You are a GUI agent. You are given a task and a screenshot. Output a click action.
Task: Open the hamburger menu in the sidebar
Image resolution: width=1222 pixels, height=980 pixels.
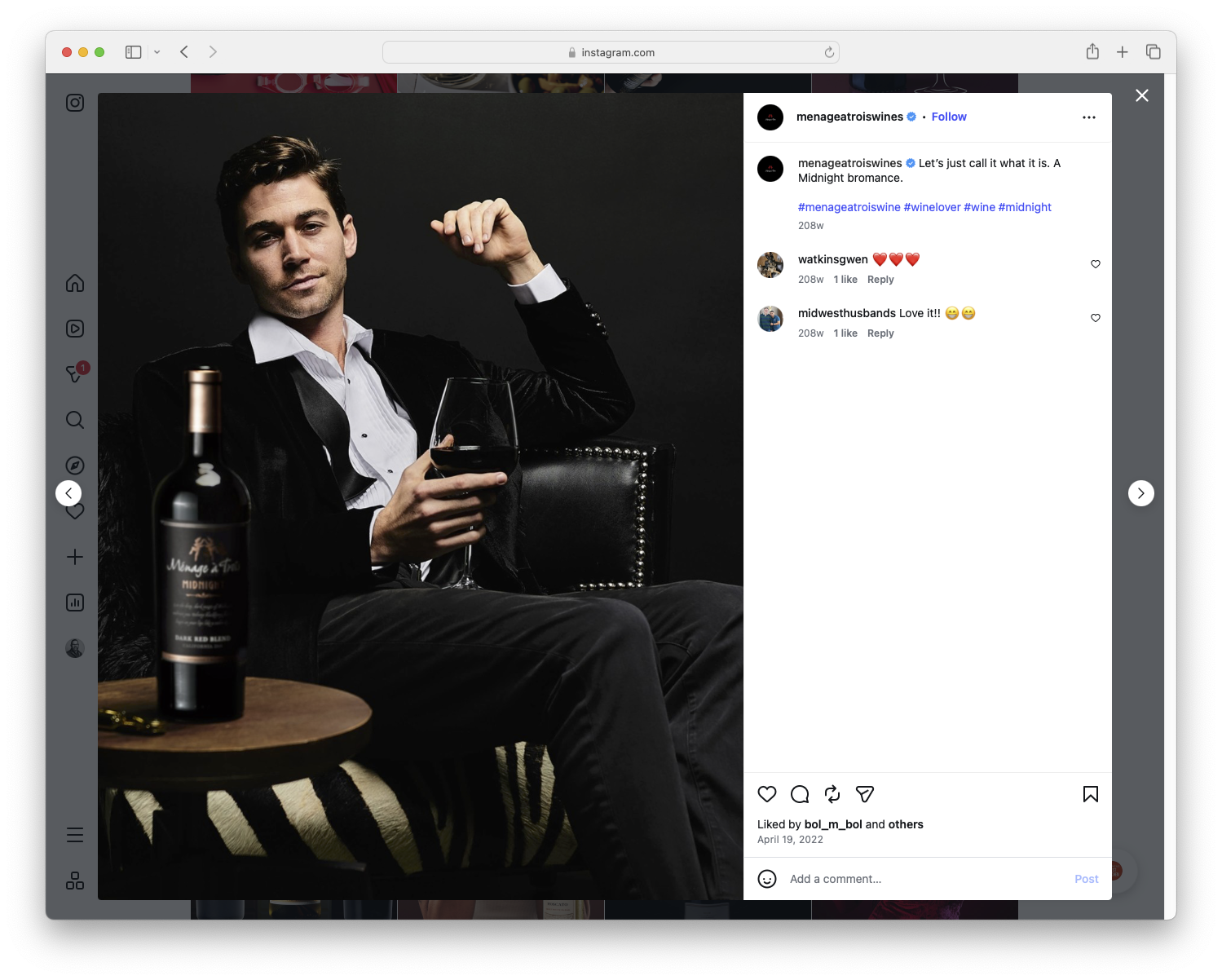[74, 834]
